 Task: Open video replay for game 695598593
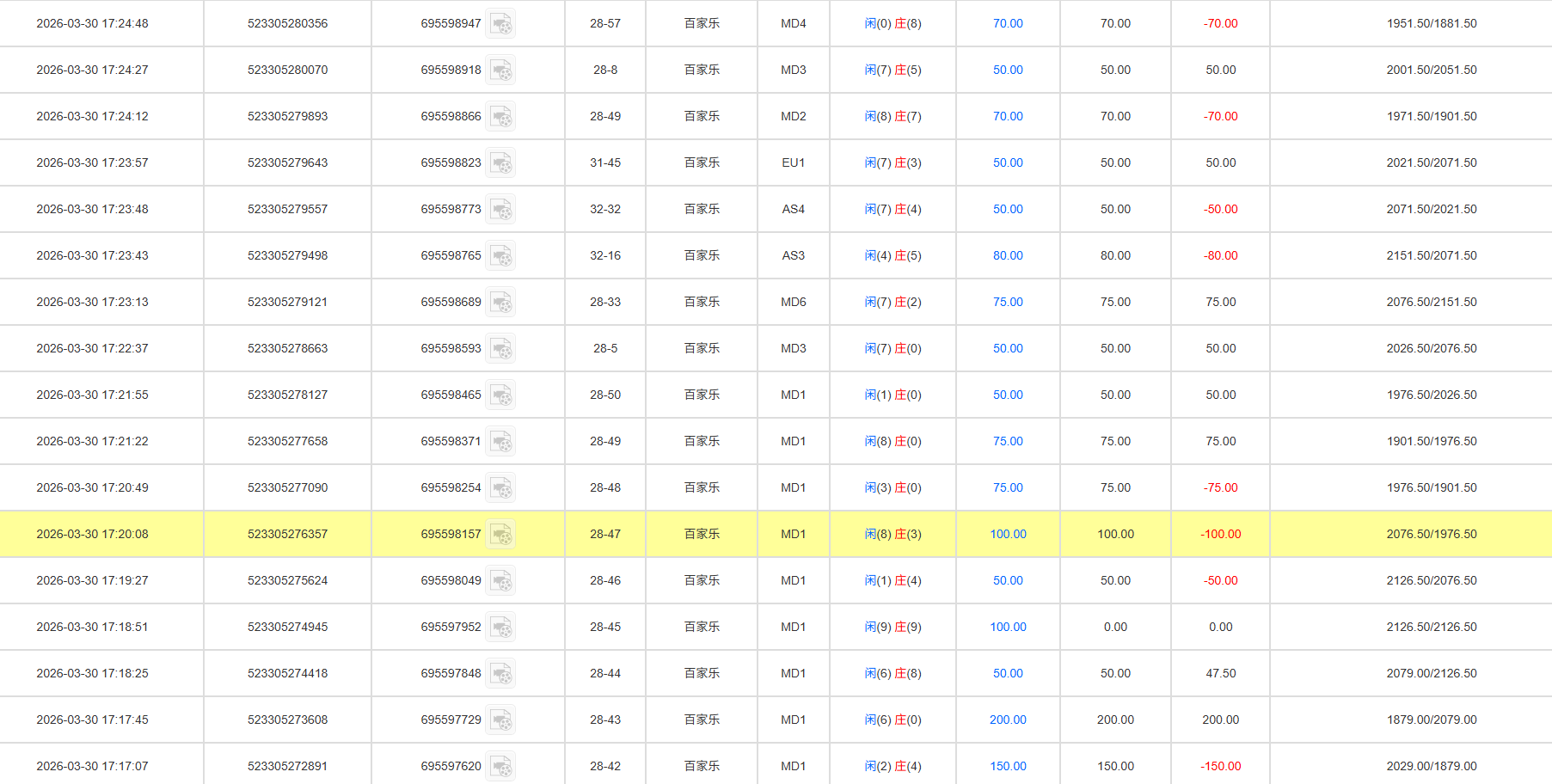[x=501, y=348]
